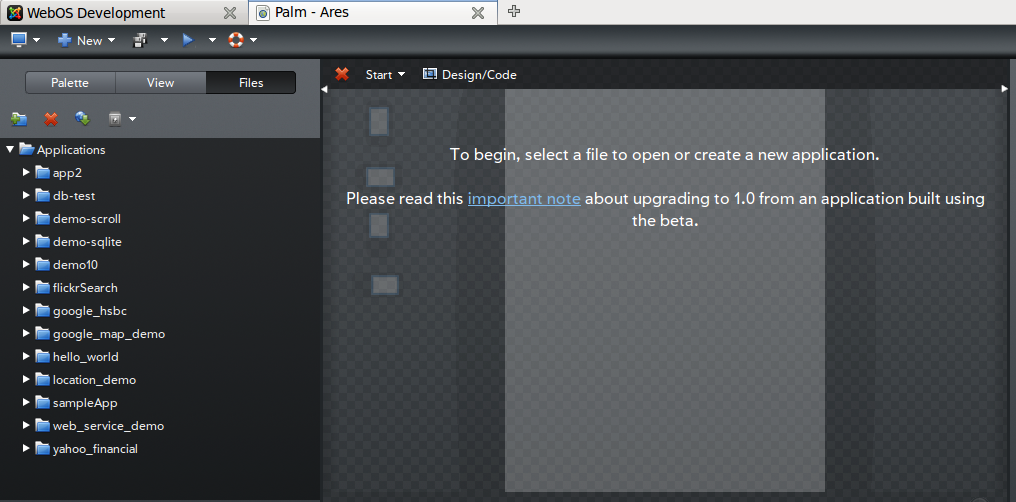Click the Design/Code toggle button
The image size is (1016, 502).
pos(470,74)
